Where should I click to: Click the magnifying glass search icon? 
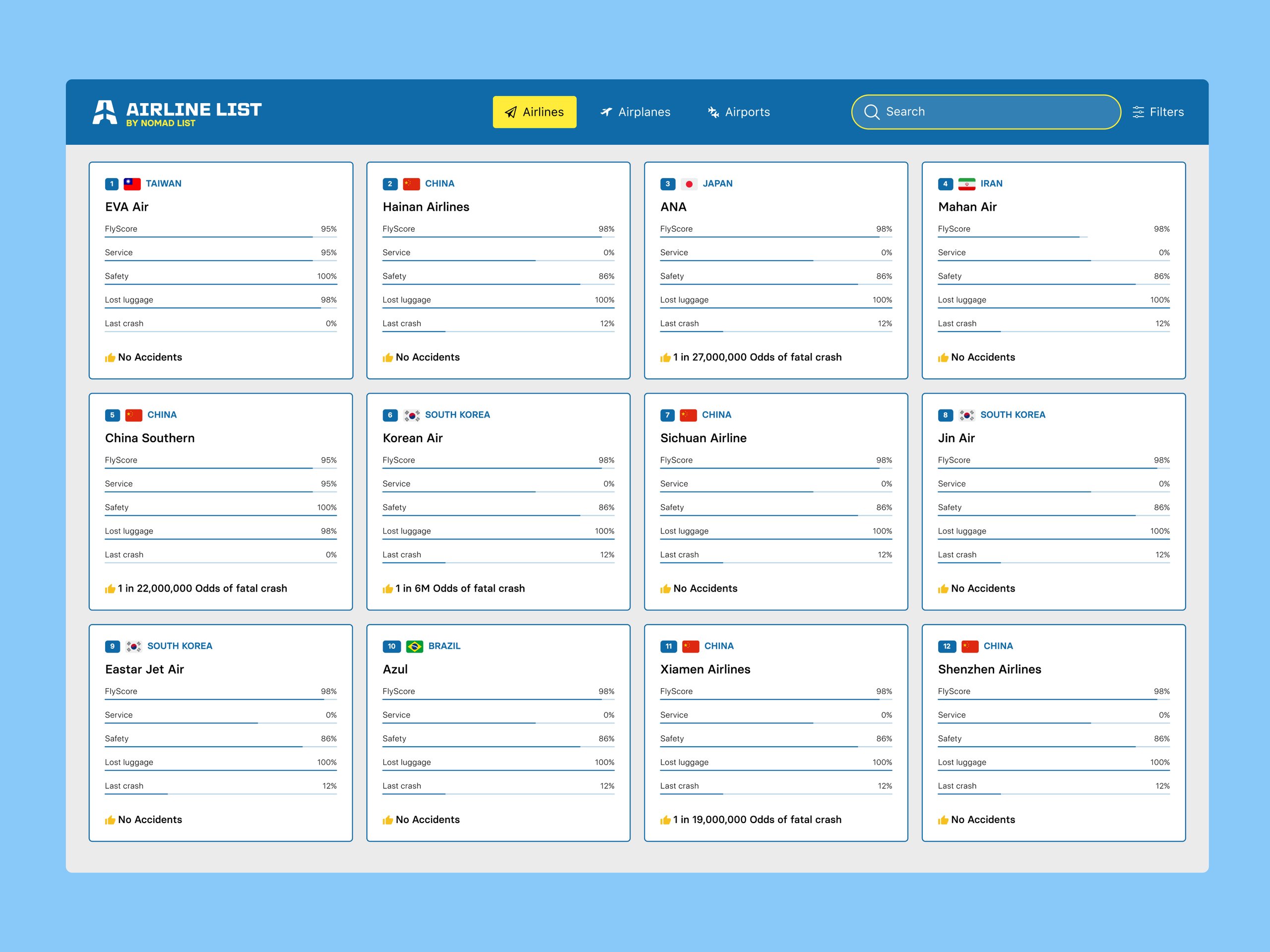click(x=872, y=112)
